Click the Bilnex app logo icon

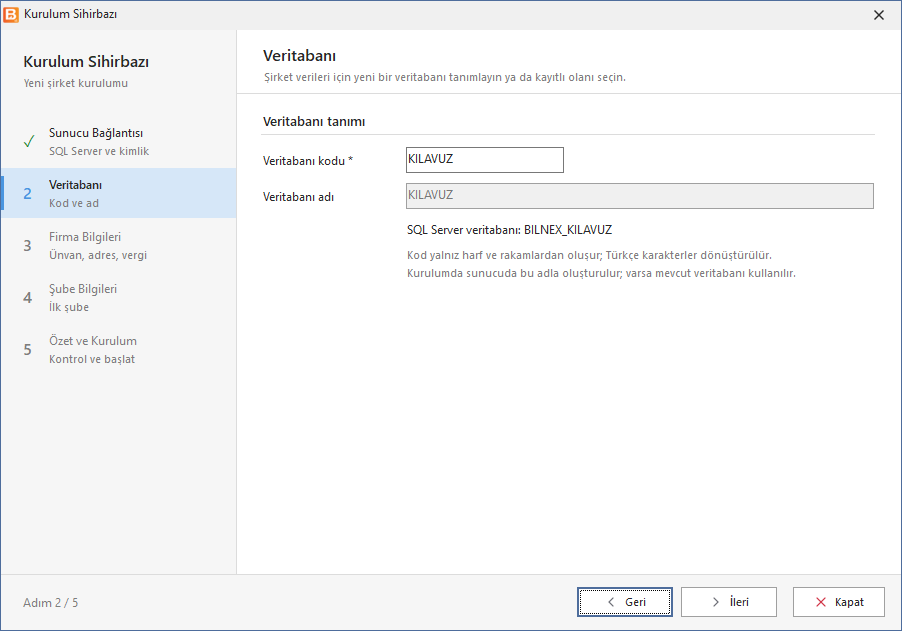(x=11, y=14)
